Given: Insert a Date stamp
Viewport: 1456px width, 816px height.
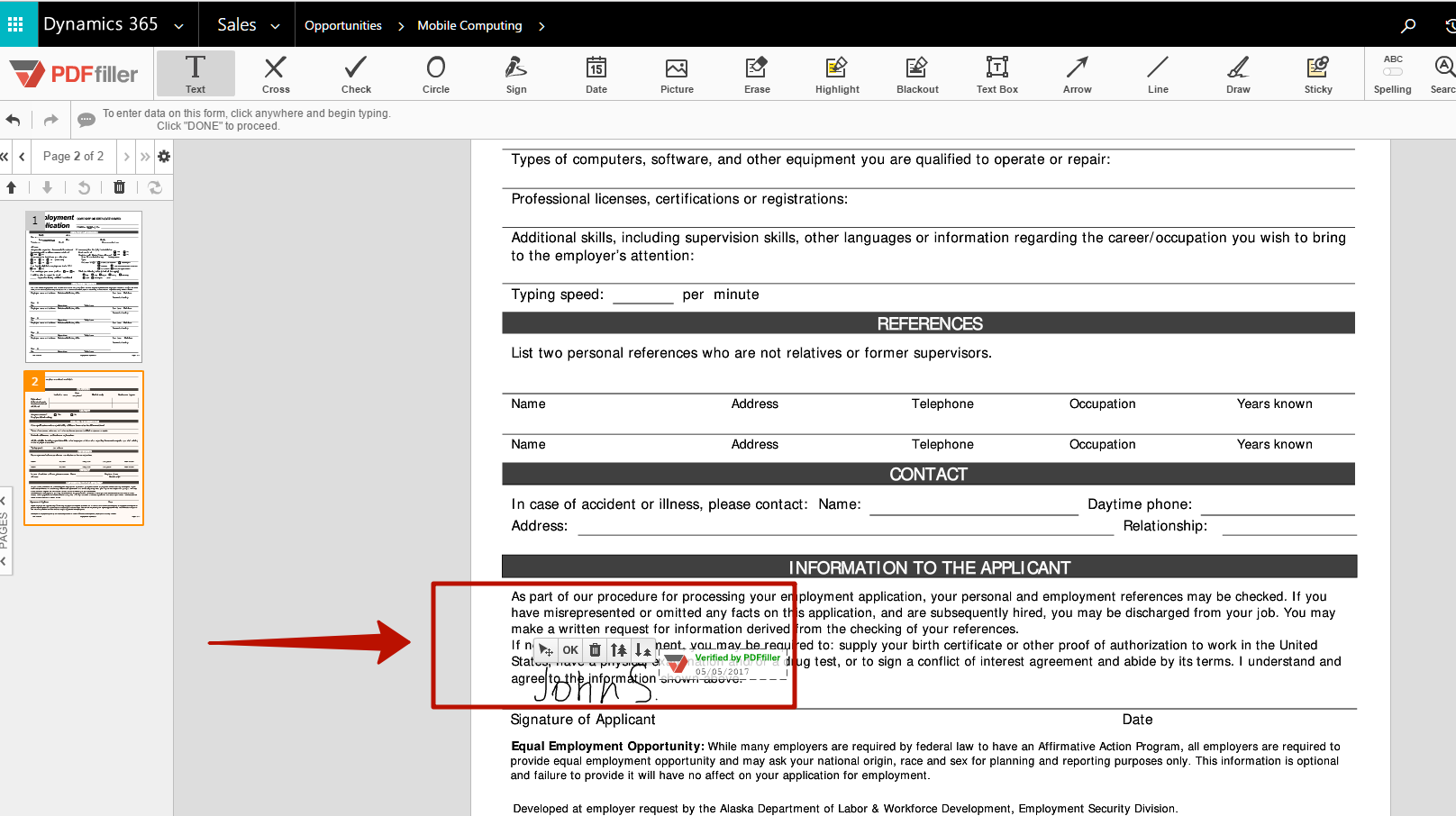Looking at the screenshot, I should [596, 73].
